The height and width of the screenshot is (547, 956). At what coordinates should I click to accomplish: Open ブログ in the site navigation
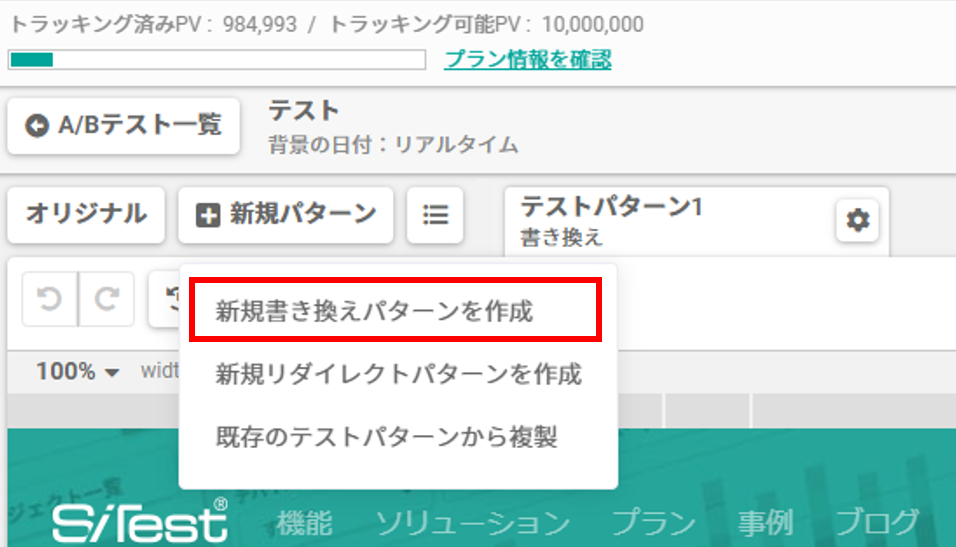coord(877,523)
